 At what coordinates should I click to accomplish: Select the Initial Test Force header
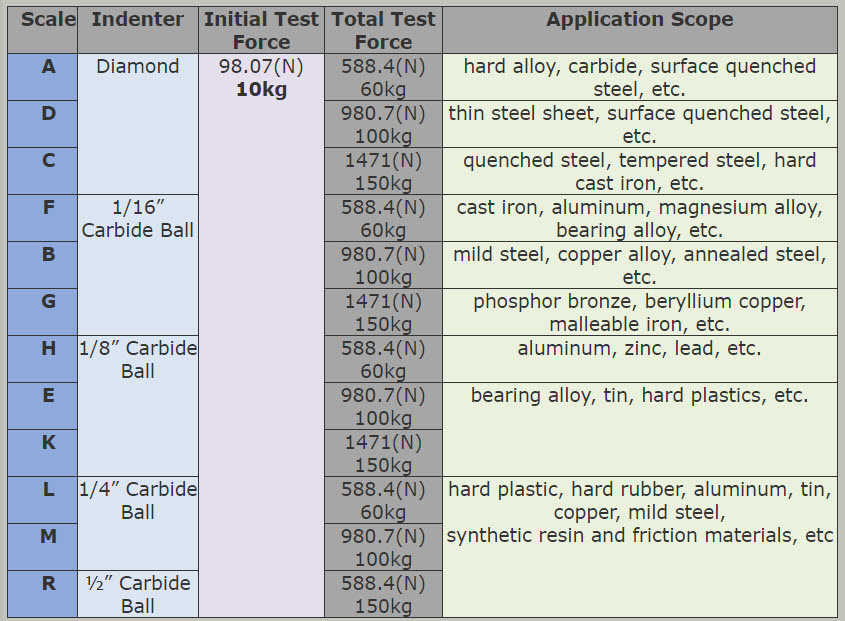[x=261, y=30]
